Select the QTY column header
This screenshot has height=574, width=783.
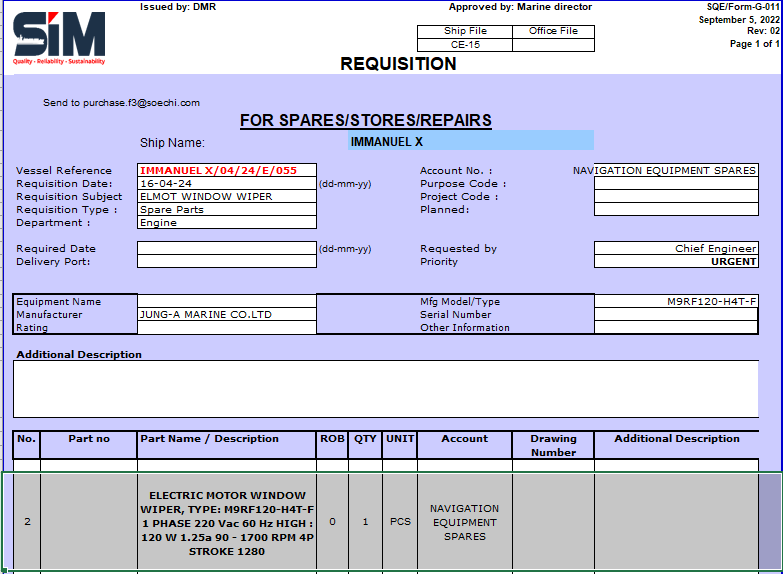click(x=365, y=439)
